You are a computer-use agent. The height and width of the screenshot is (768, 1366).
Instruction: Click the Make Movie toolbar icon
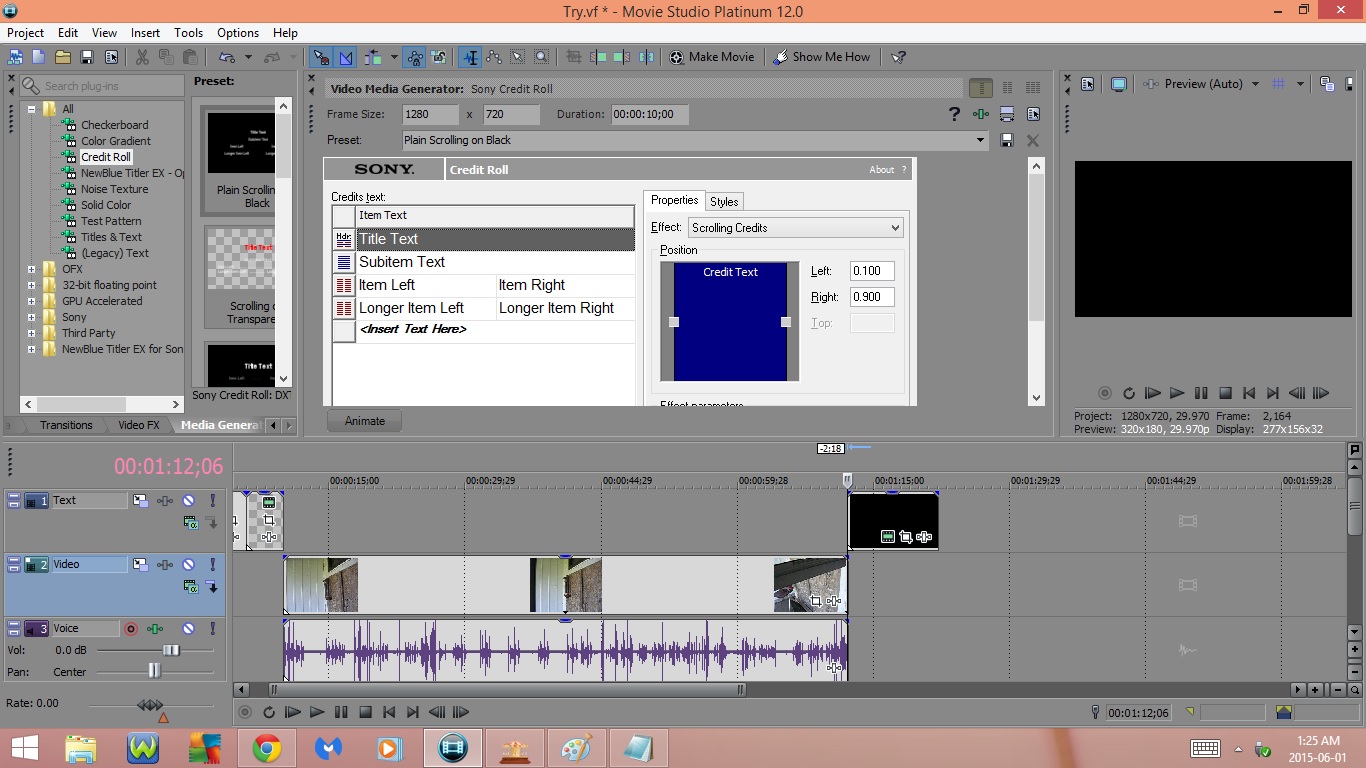click(x=711, y=57)
